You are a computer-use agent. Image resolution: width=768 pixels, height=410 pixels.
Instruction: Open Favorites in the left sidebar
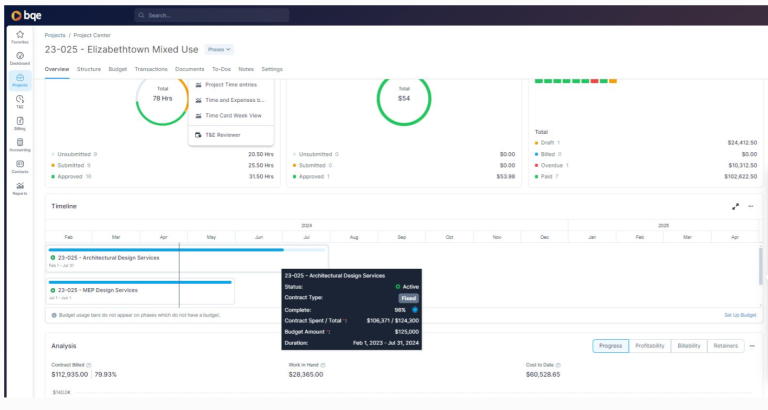coord(20,37)
